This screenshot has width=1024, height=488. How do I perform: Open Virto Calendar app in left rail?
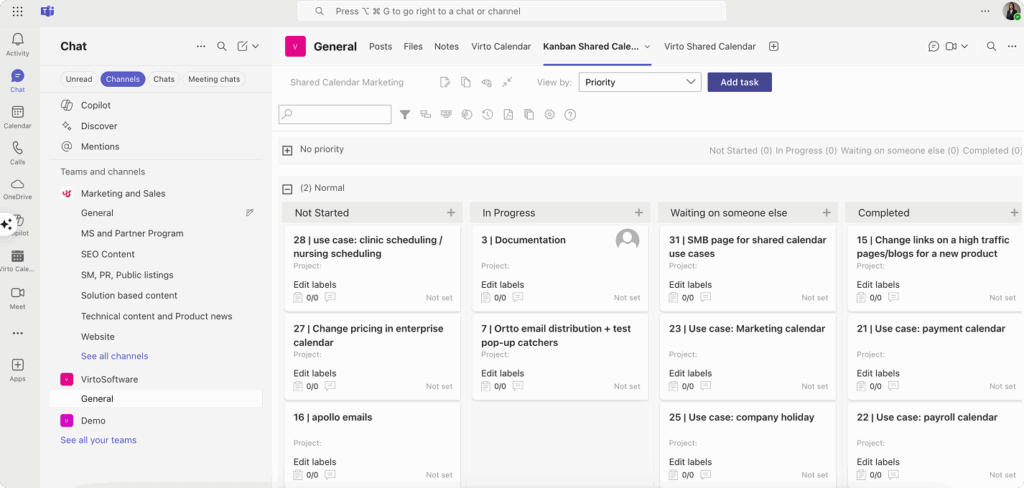[18, 261]
